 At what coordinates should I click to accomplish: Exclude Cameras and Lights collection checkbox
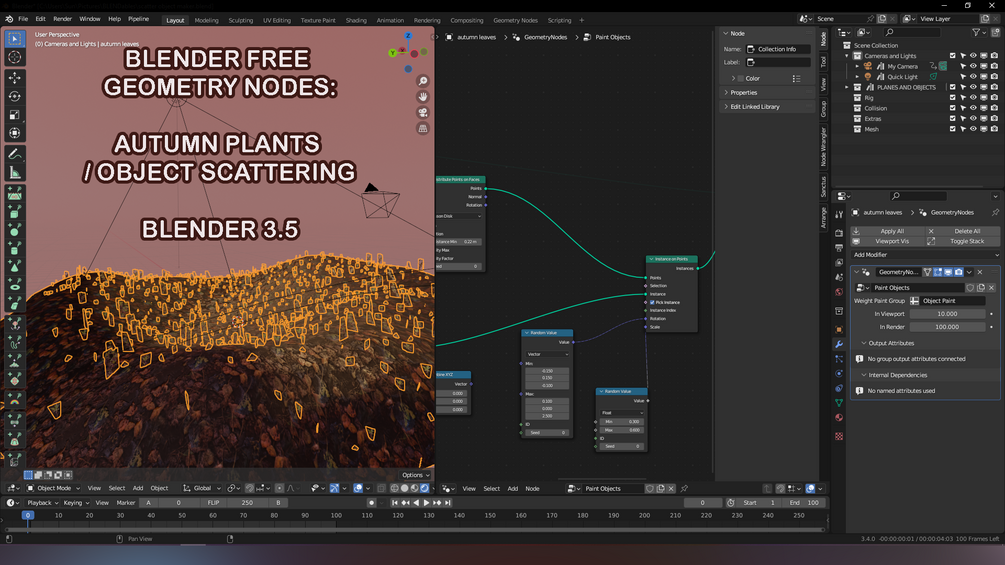pyautogui.click(x=952, y=56)
